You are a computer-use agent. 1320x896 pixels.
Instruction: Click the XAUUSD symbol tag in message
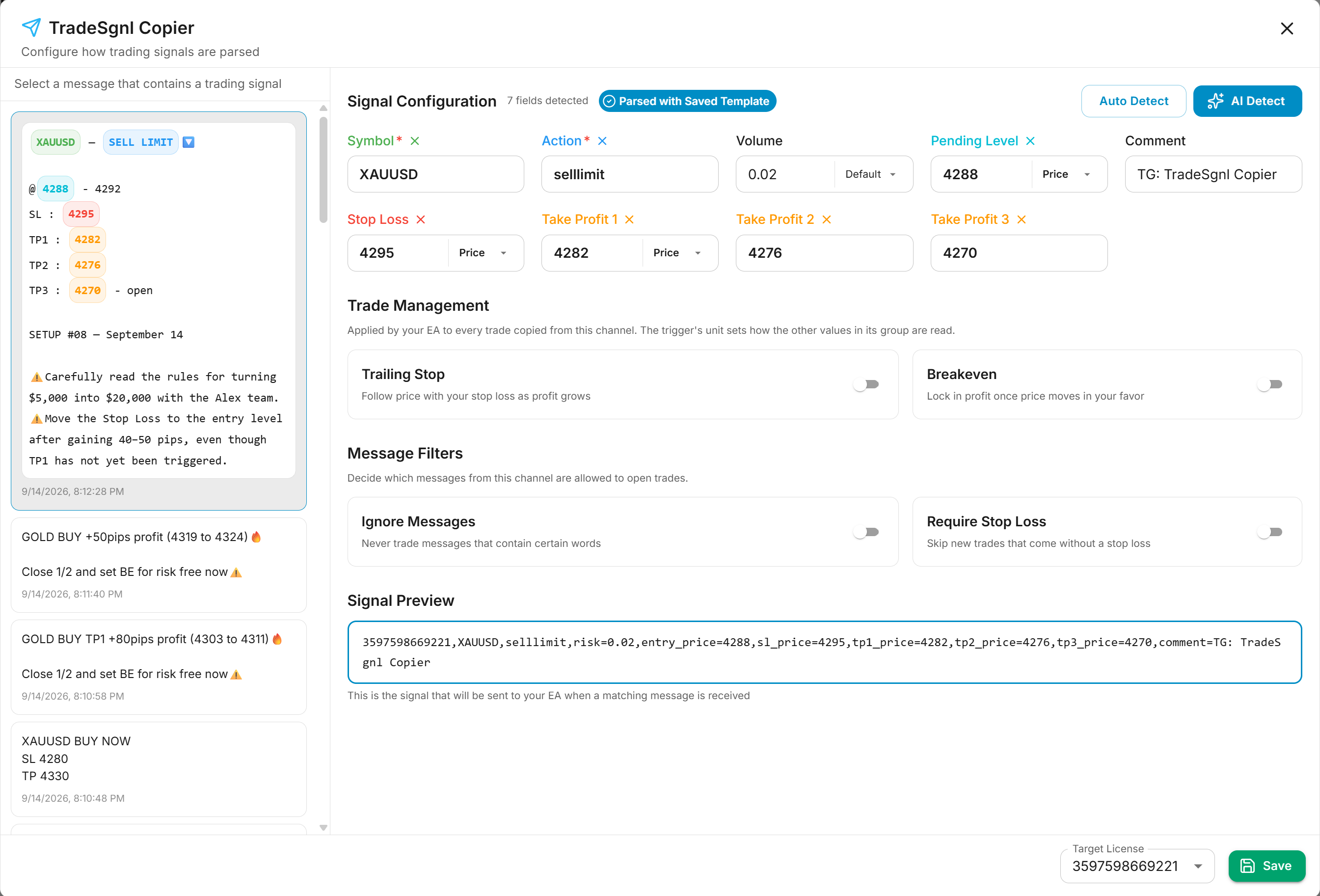coord(55,142)
